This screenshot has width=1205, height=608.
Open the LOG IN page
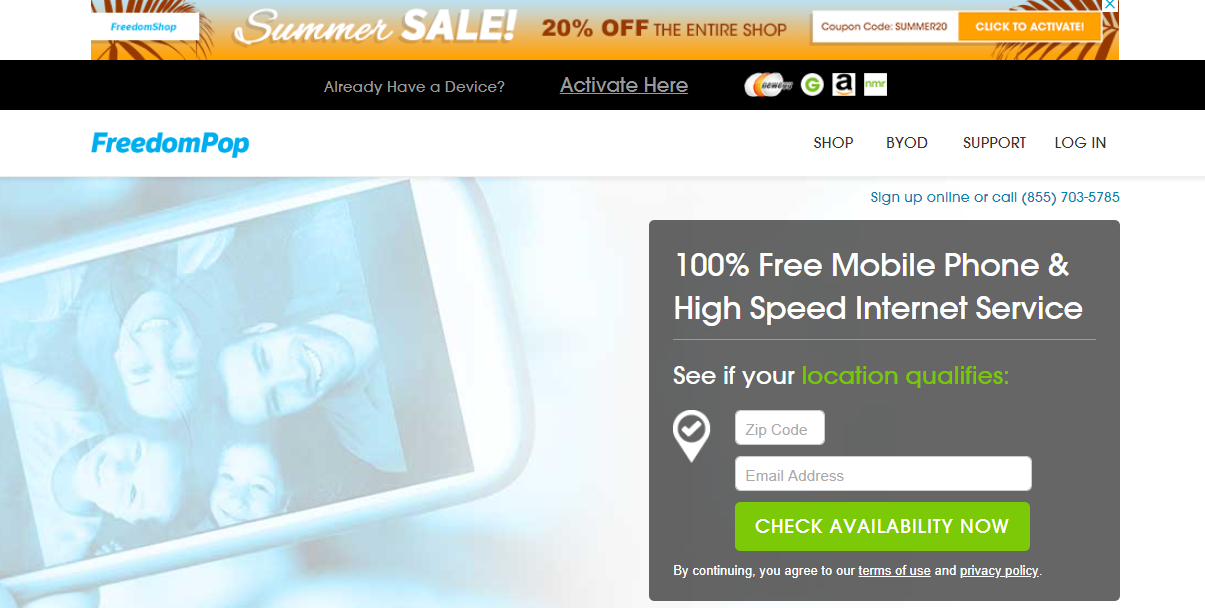[1080, 143]
